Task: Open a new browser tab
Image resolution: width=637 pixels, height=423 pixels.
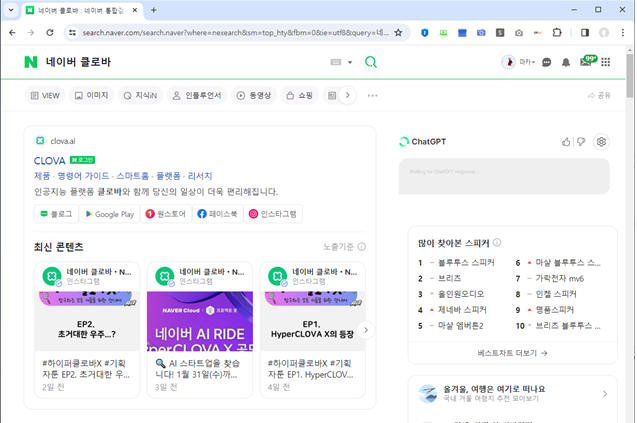Action: pos(154,10)
